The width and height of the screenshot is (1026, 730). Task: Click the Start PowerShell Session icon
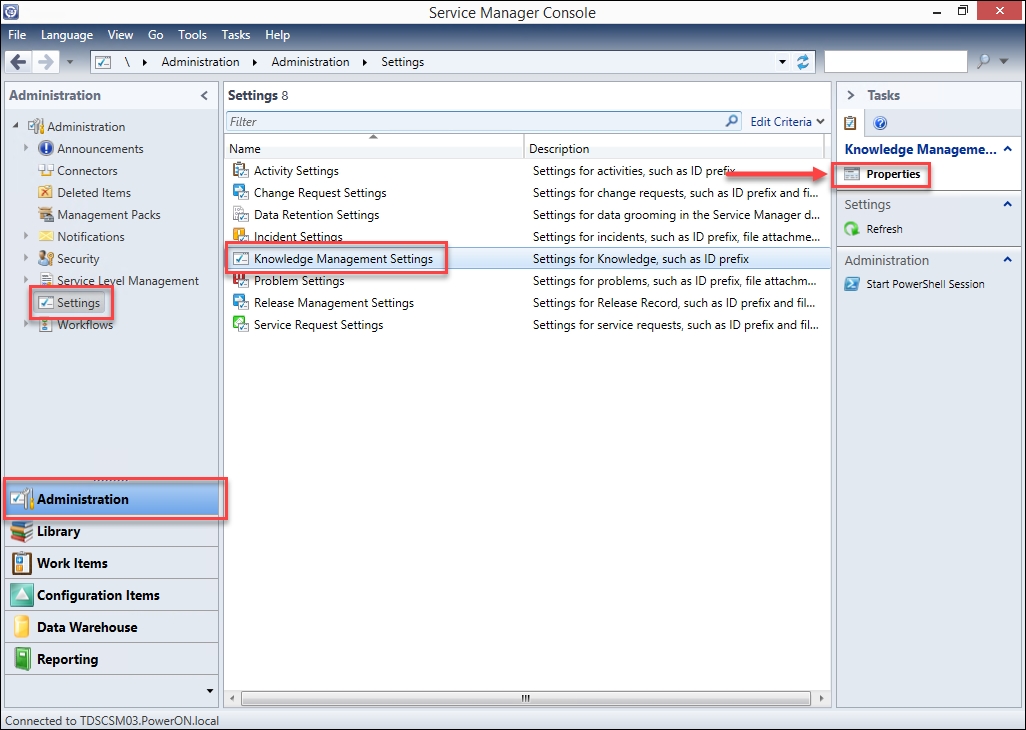click(851, 284)
